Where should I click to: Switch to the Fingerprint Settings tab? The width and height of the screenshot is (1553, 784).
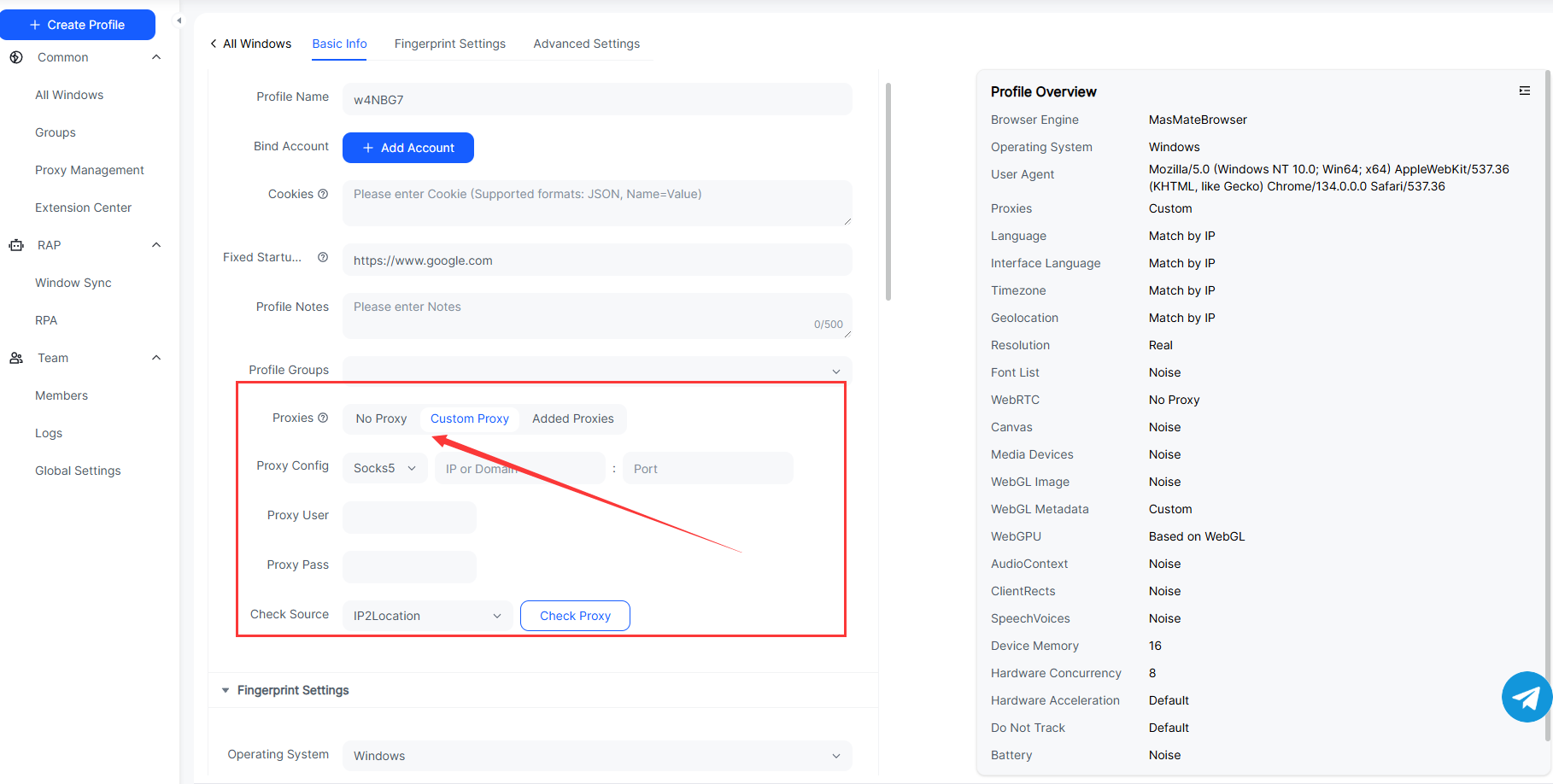(x=449, y=44)
